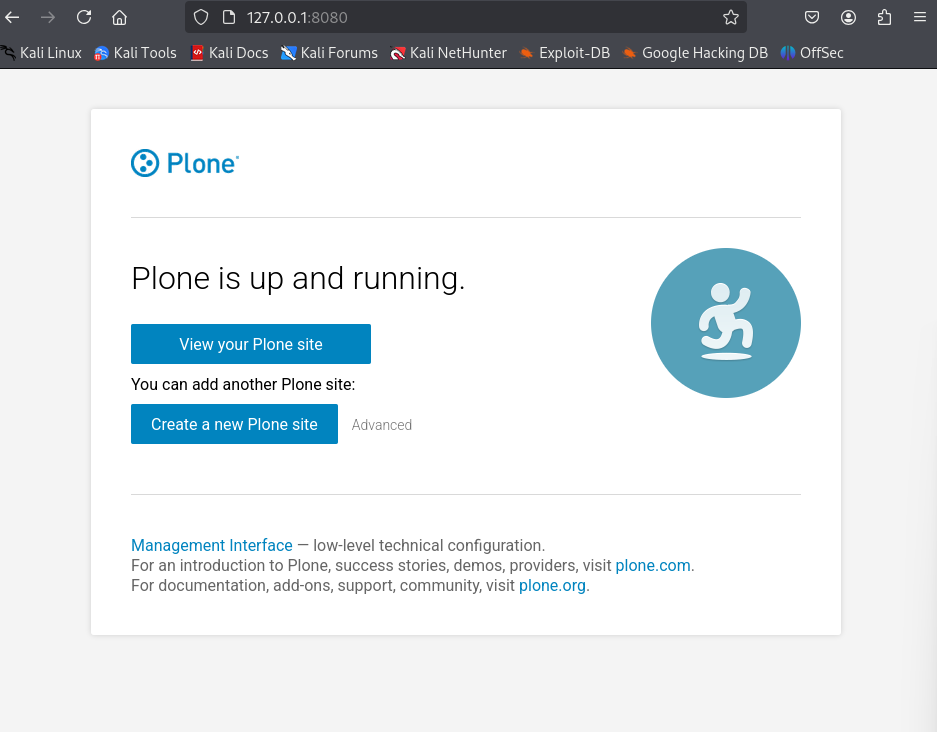Open the Exploit-DB bookmark
The width and height of the screenshot is (937, 732).
(565, 53)
